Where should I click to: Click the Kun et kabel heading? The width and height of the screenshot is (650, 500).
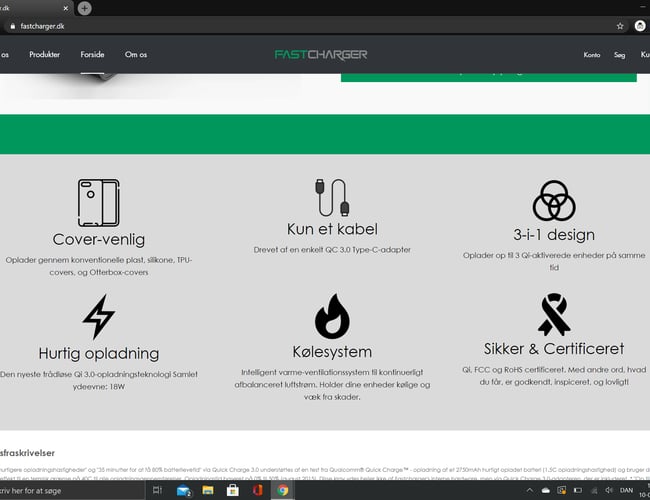click(x=332, y=229)
